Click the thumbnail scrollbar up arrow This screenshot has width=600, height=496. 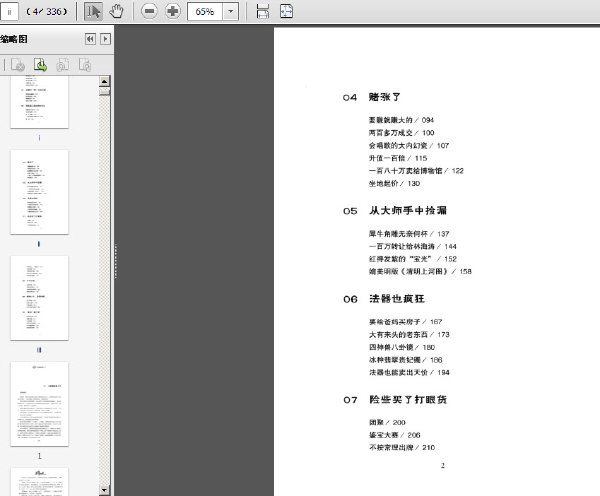point(104,81)
